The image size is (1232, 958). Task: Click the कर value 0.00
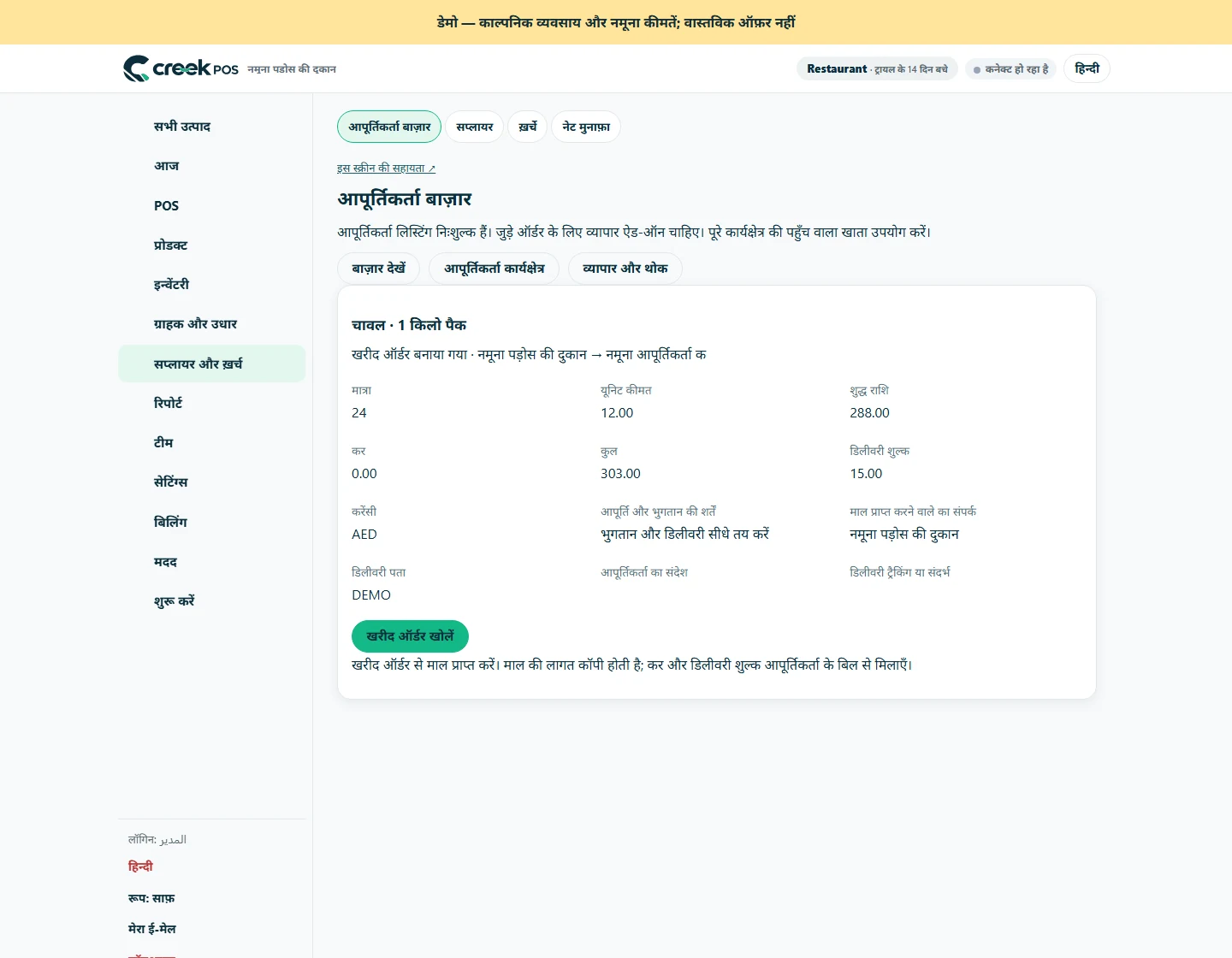coord(364,474)
